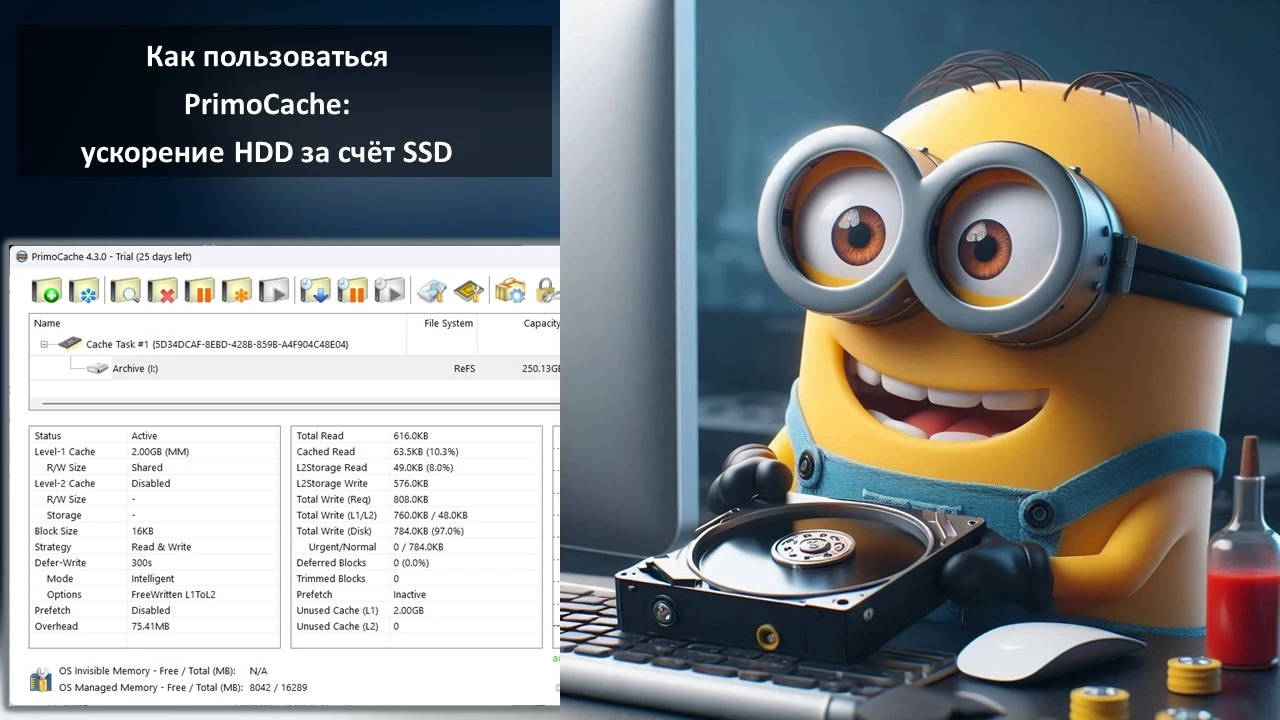The height and width of the screenshot is (720, 1280).
Task: Click the Total Write (Disk) value '784.0KB (97.0%)'
Action: click(x=428, y=531)
